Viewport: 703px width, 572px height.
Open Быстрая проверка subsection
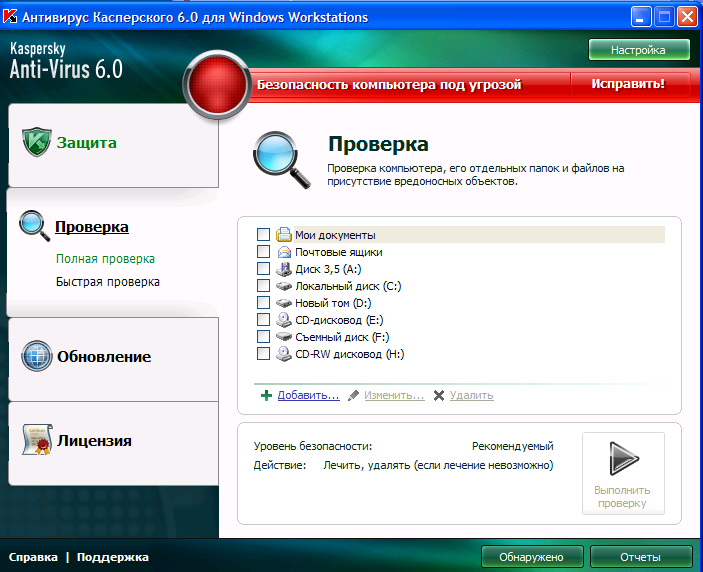108,282
